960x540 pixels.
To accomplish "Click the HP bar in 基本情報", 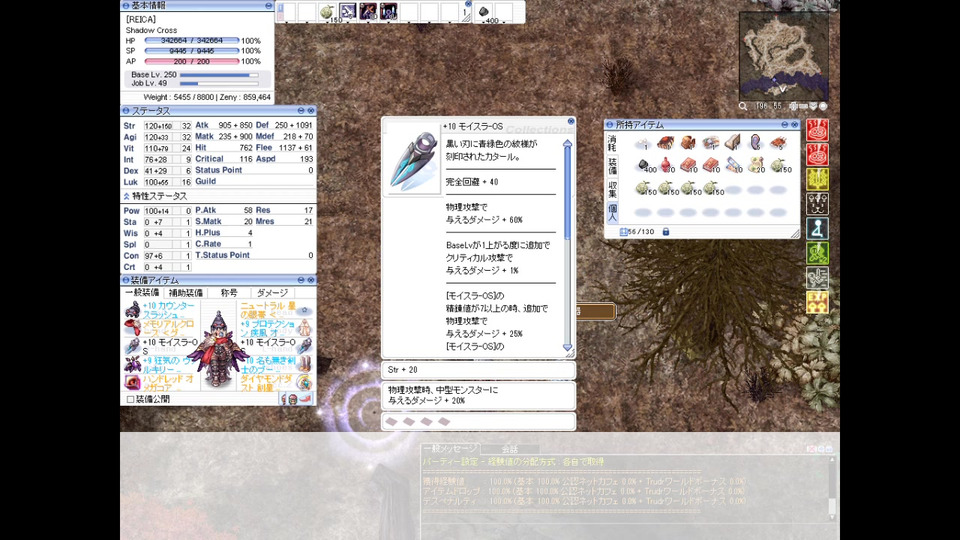I will [x=192, y=40].
